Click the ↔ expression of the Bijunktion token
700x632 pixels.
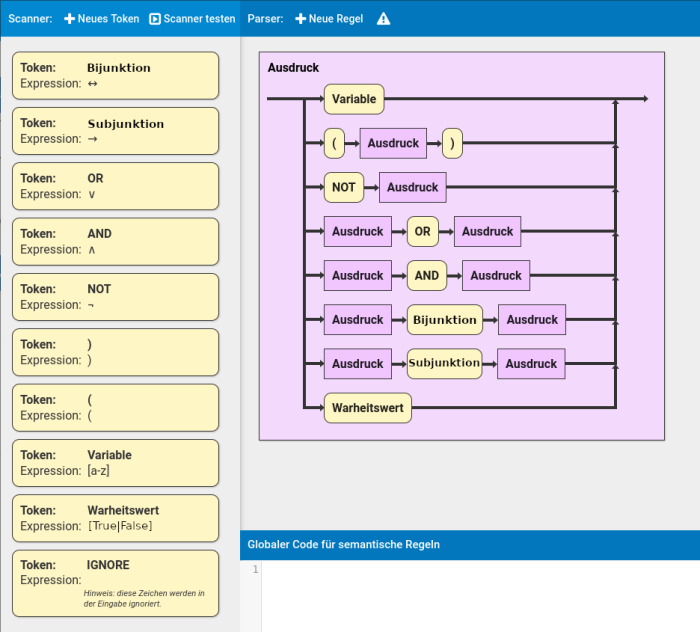tap(92, 83)
